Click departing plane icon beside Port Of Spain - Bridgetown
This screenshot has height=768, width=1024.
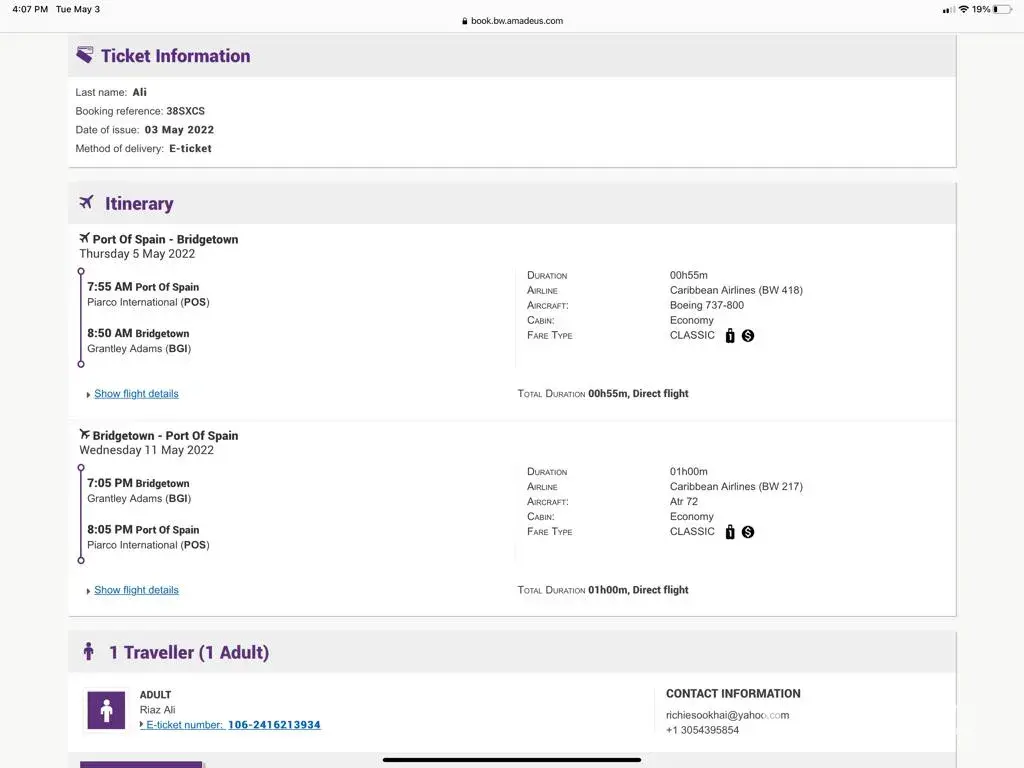click(x=84, y=239)
